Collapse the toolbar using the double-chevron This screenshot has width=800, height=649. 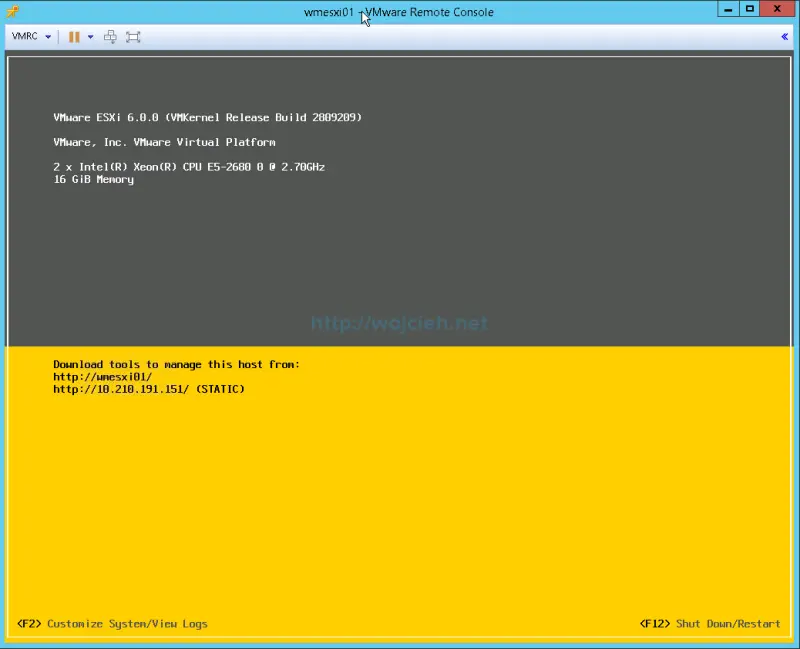785,37
